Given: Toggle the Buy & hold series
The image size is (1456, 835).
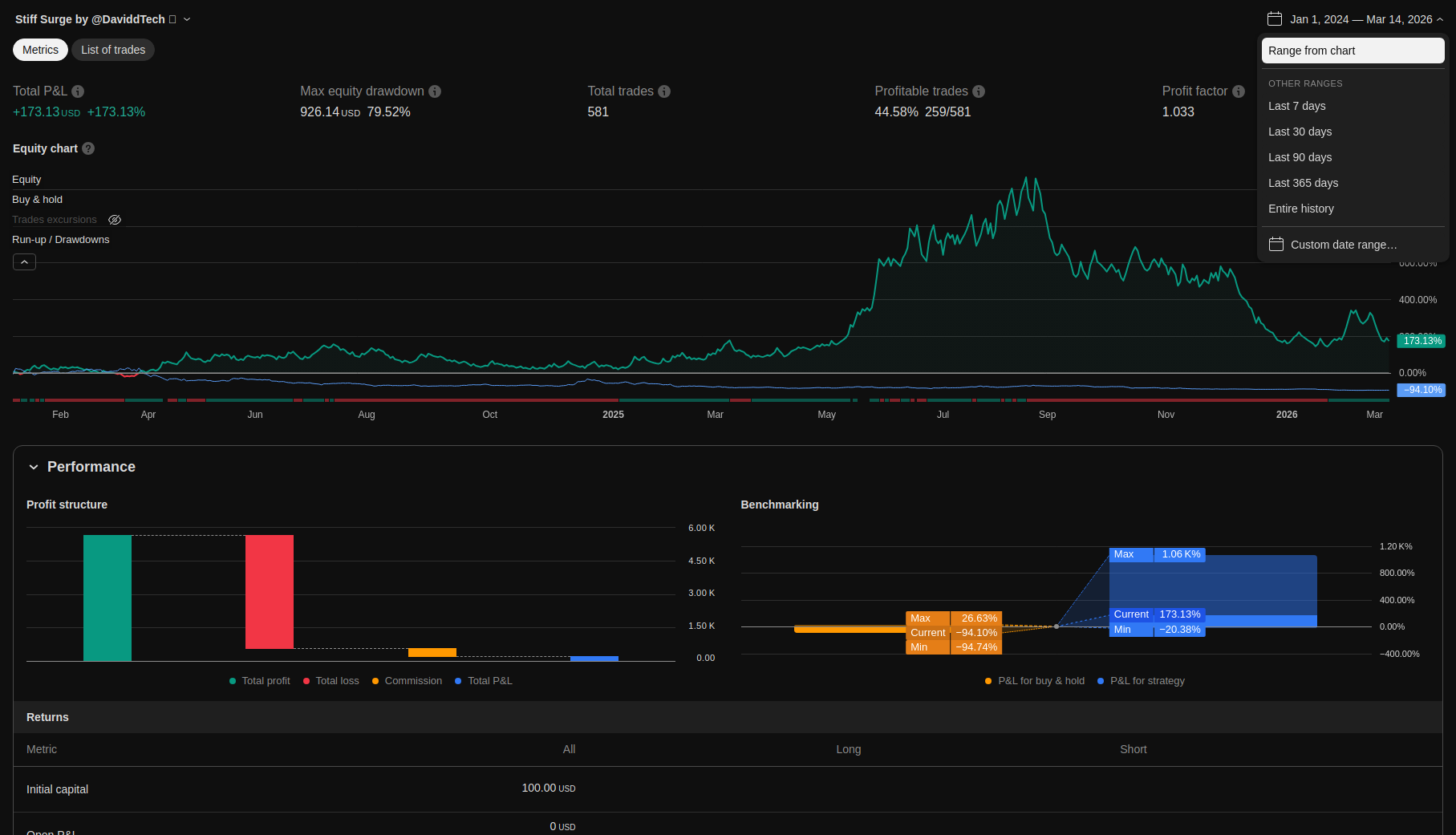Looking at the screenshot, I should [x=37, y=200].
